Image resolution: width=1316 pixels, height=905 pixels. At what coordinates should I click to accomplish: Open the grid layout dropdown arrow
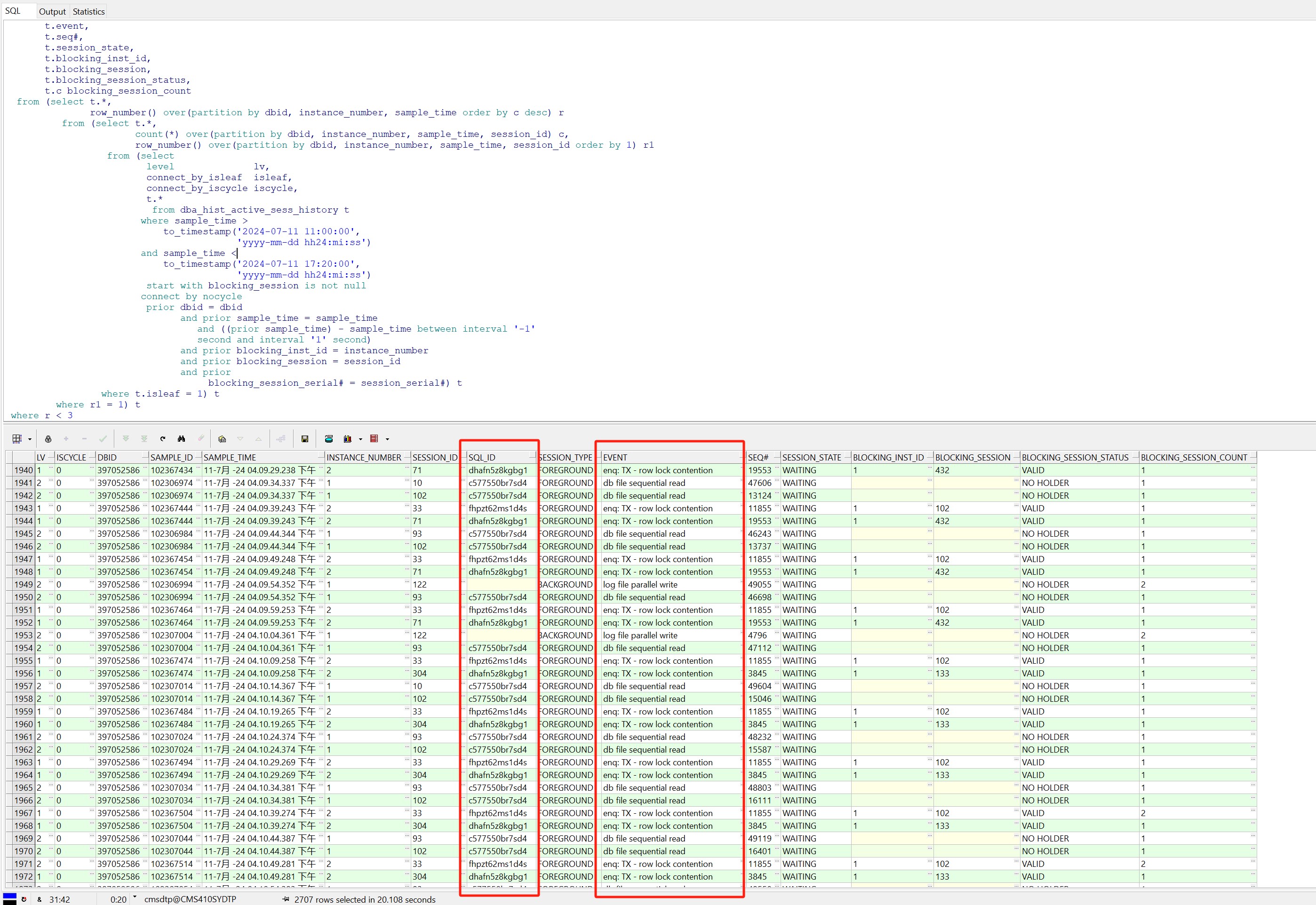30,439
